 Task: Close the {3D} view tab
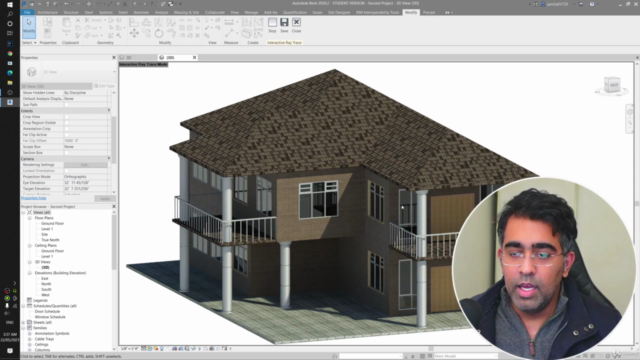194,58
